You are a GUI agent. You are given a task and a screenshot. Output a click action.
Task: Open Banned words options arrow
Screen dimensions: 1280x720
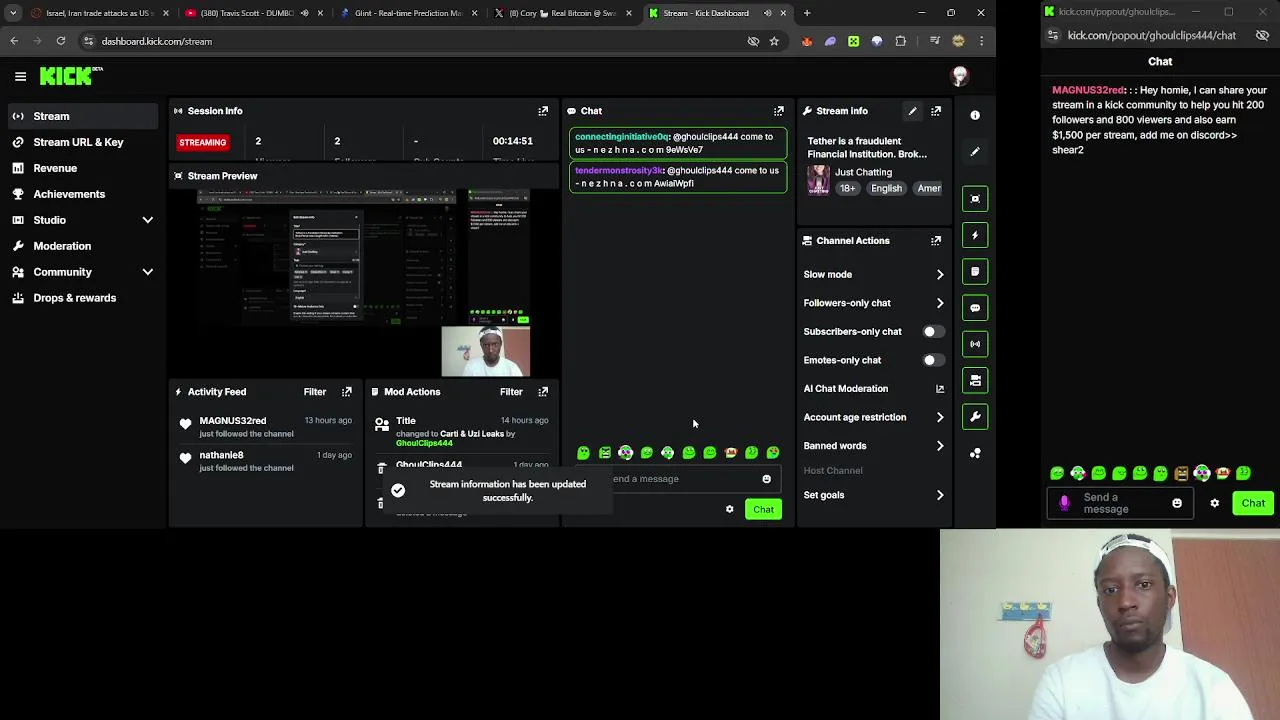tap(940, 446)
